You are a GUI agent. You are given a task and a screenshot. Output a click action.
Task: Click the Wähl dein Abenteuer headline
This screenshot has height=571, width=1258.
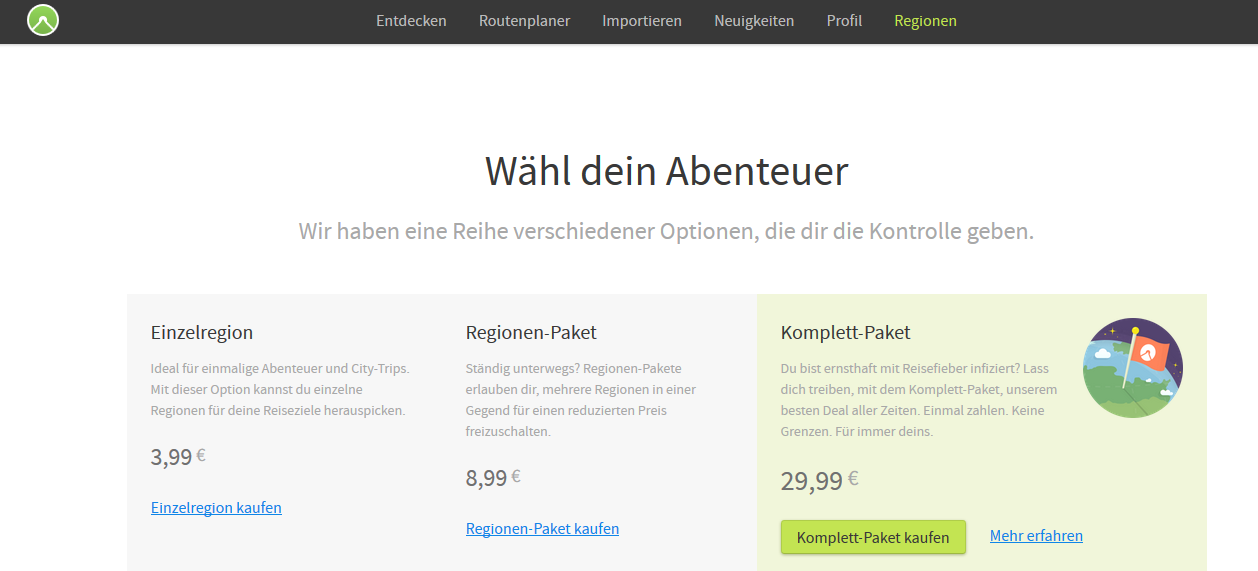tap(666, 171)
